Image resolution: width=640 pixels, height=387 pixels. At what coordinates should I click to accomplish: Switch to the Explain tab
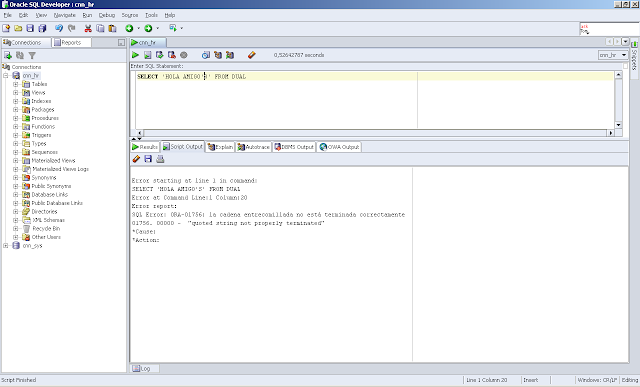pyautogui.click(x=220, y=147)
